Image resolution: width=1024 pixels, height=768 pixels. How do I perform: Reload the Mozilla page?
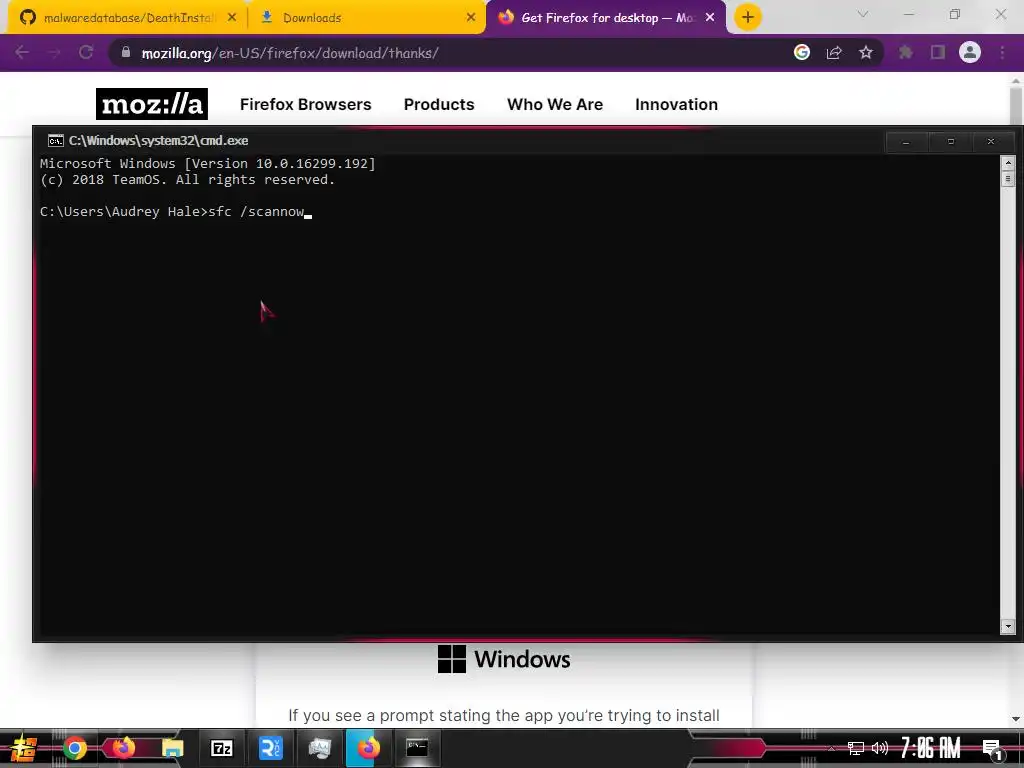pos(86,53)
